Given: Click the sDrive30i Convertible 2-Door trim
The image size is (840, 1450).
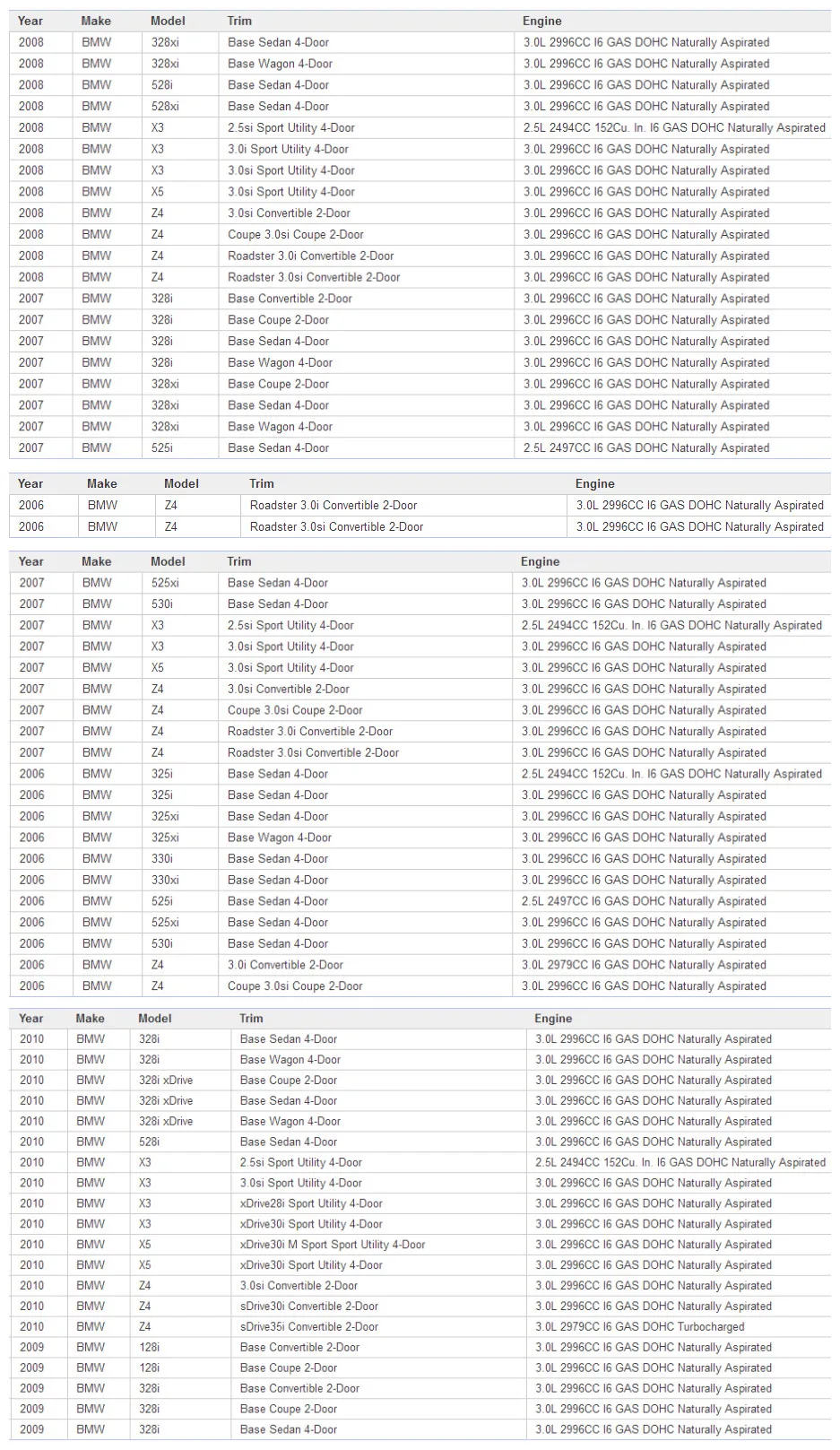Looking at the screenshot, I should click(309, 1307).
